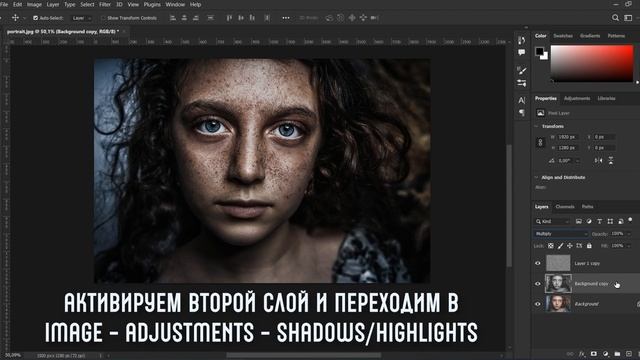Filter layers by adjustment layers icon
Viewport: 640px width, 360px height.
point(589,221)
